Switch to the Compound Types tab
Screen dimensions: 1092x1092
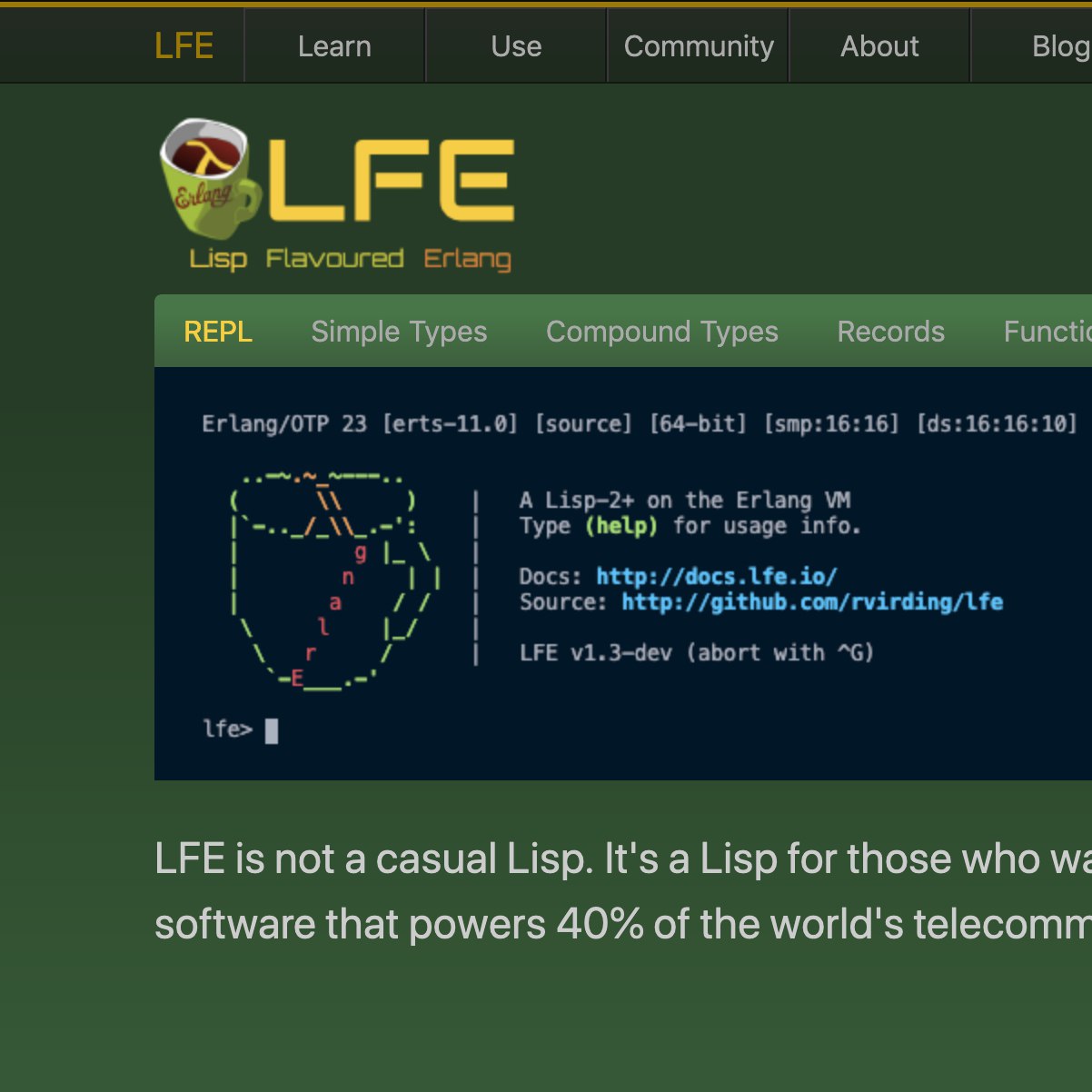662,332
